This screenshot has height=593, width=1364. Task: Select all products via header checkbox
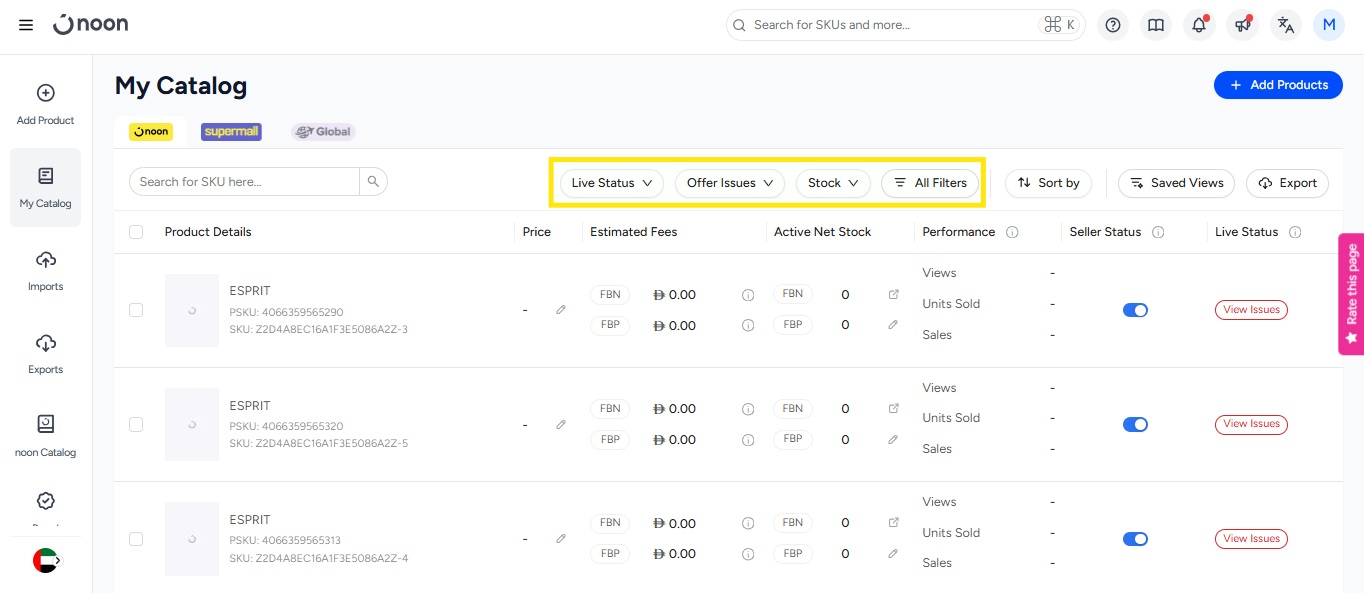(136, 232)
